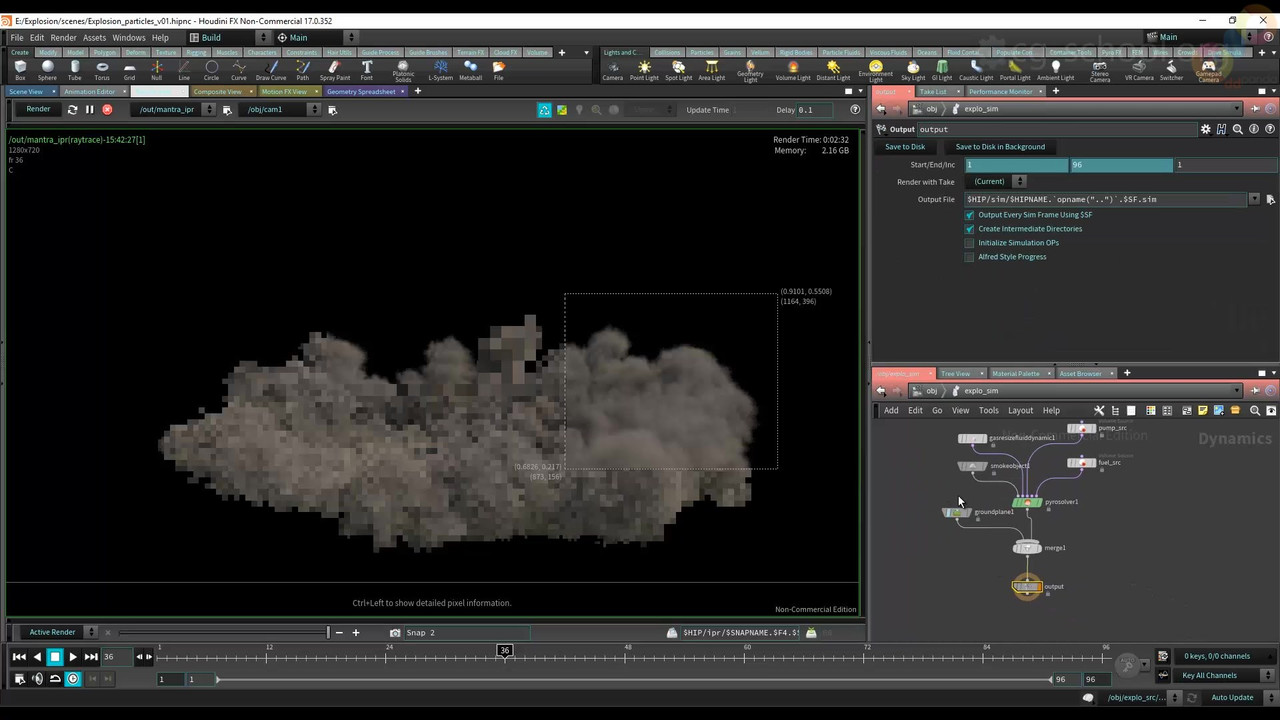Image resolution: width=1280 pixels, height=720 pixels.
Task: Create a Null with the shelf tool
Action: coord(156,70)
